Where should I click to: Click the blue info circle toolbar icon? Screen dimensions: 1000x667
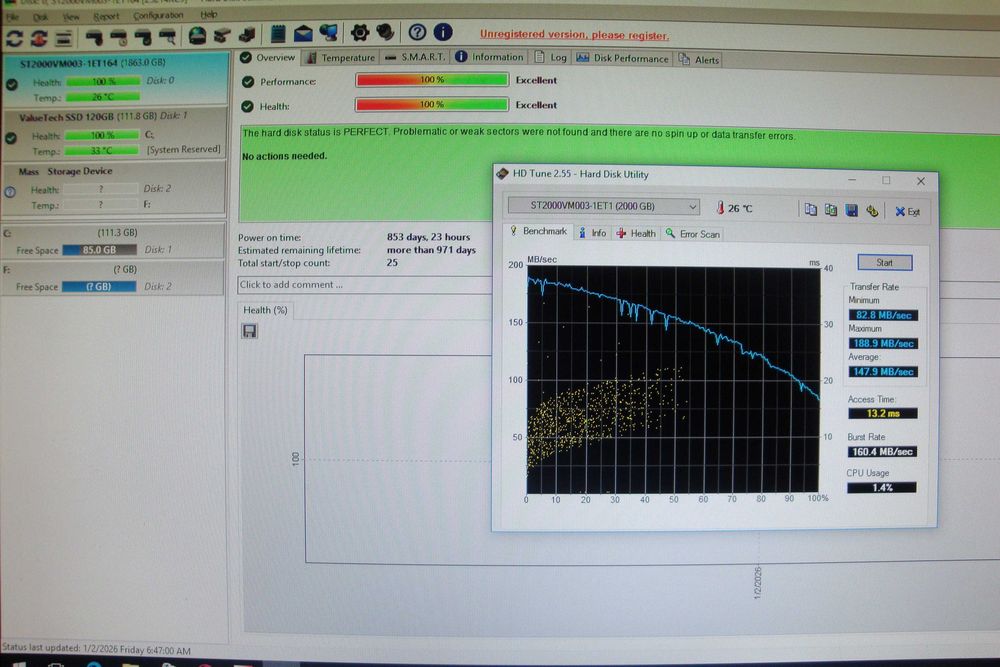(x=443, y=32)
